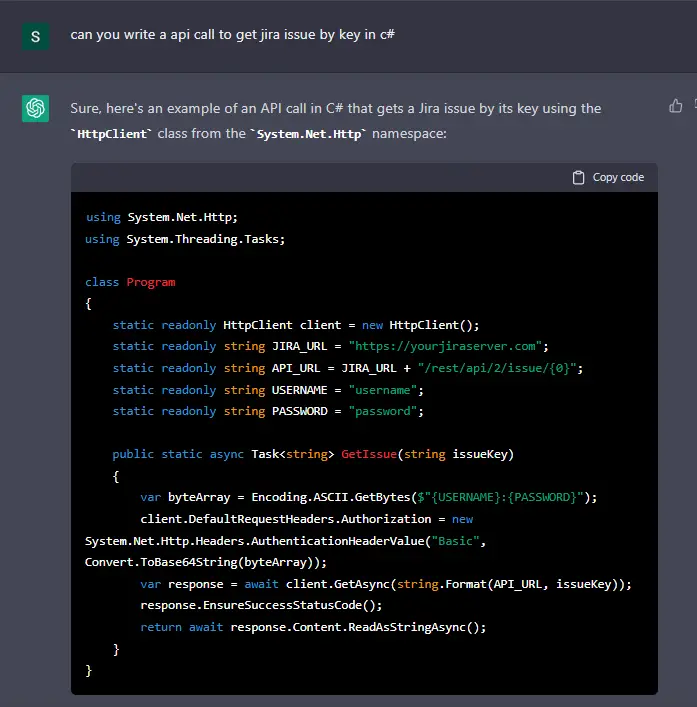This screenshot has width=697, height=707.
Task: Click the https://yourjiraserver.com string
Action: 445,346
